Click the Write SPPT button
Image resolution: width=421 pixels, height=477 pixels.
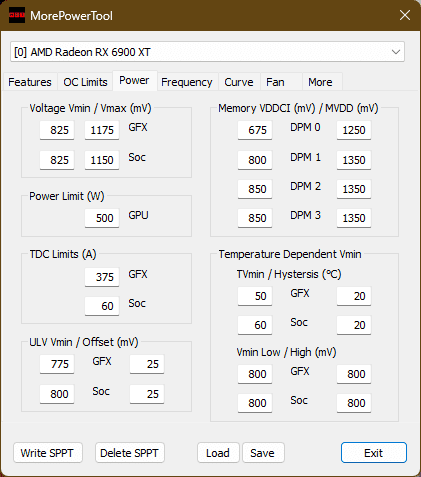click(x=47, y=453)
